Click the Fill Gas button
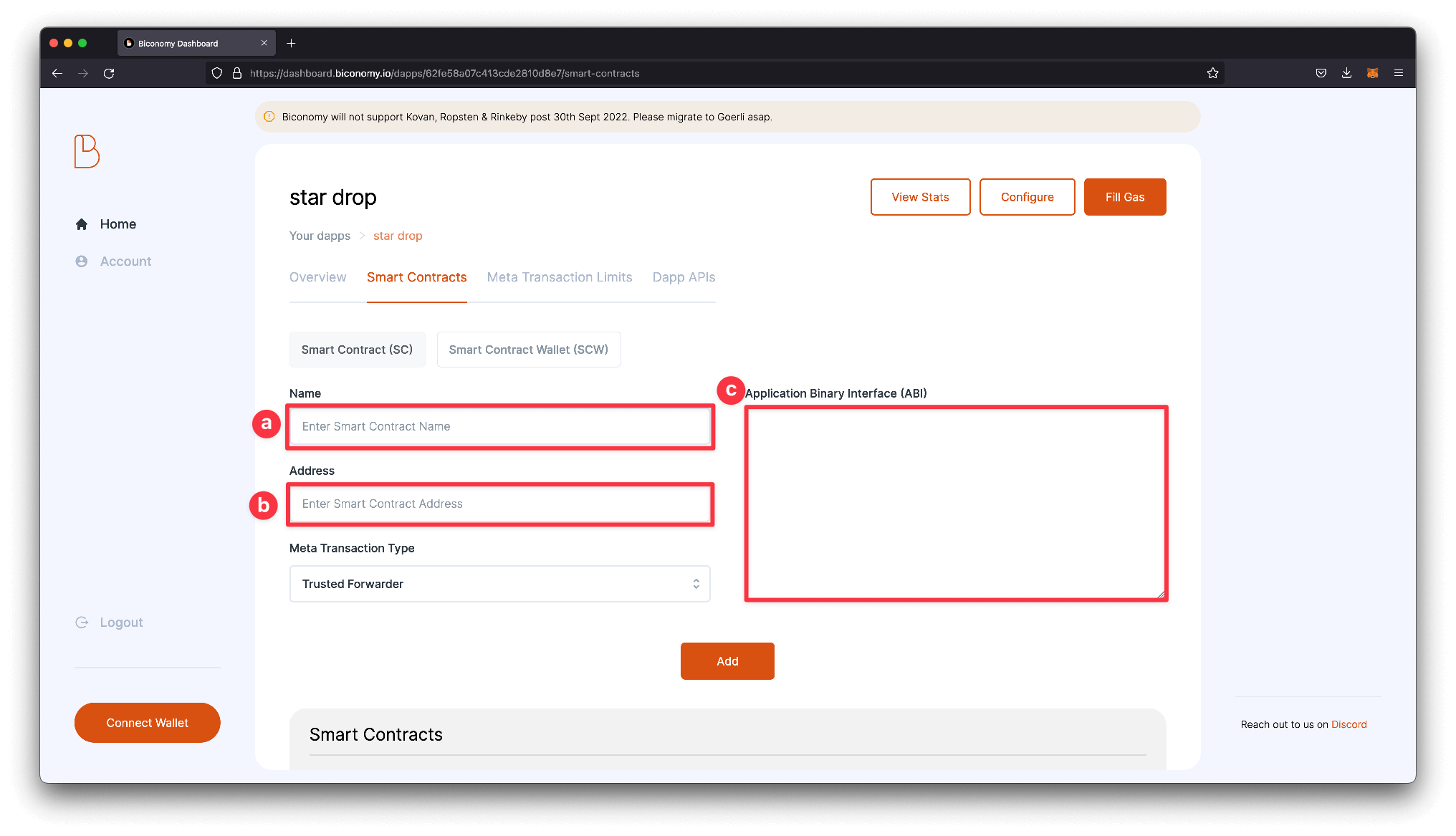Viewport: 1456px width, 836px height. (x=1124, y=196)
